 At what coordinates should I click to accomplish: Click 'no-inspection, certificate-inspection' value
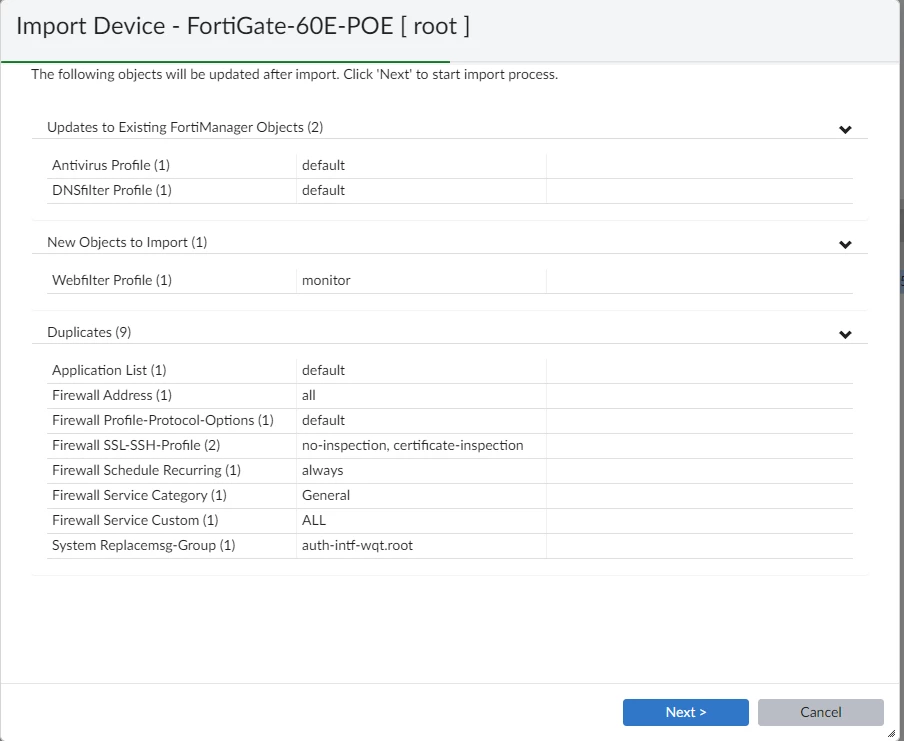tap(413, 445)
